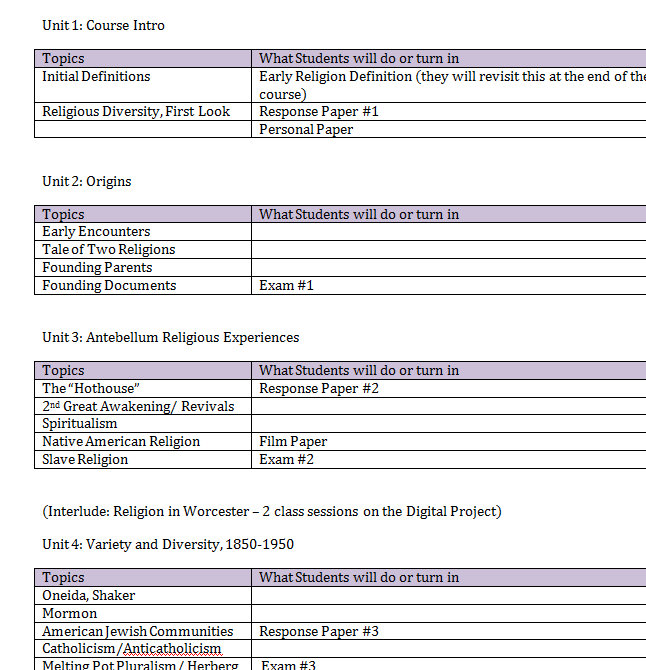
Task: Click the heading "Unit 2: Origins"
Action: (86, 181)
